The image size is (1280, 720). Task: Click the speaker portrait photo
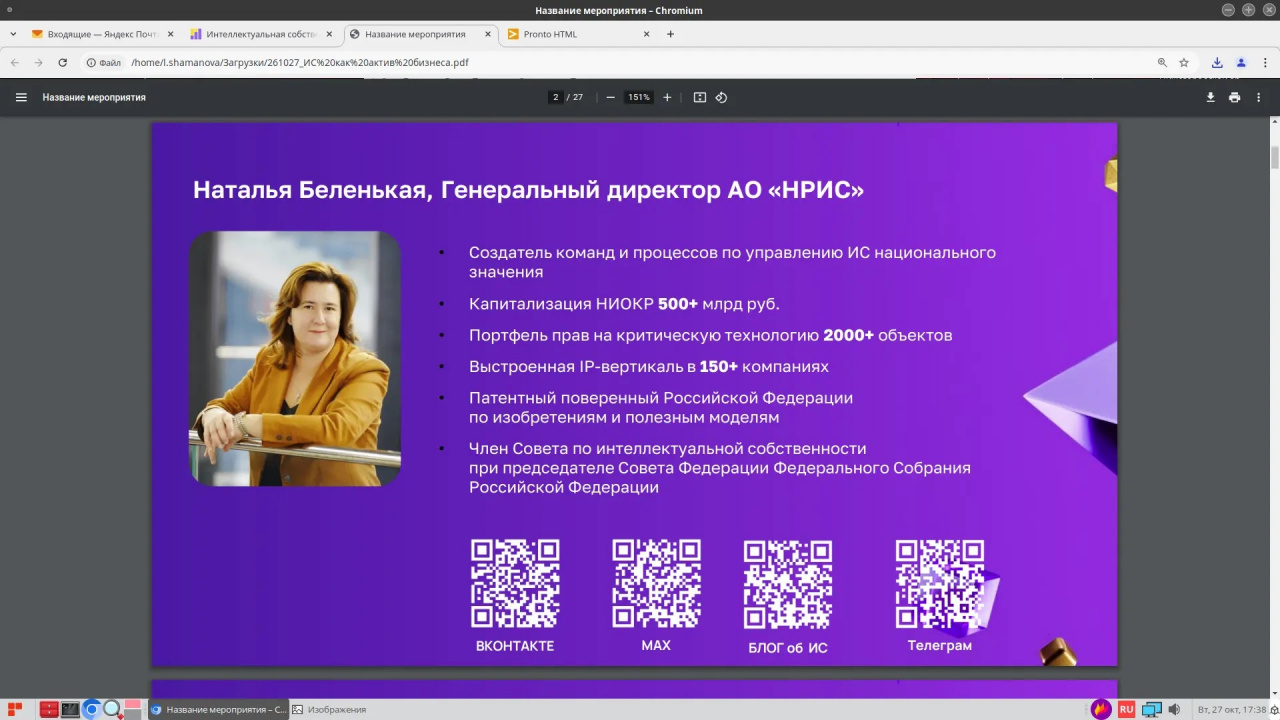295,359
